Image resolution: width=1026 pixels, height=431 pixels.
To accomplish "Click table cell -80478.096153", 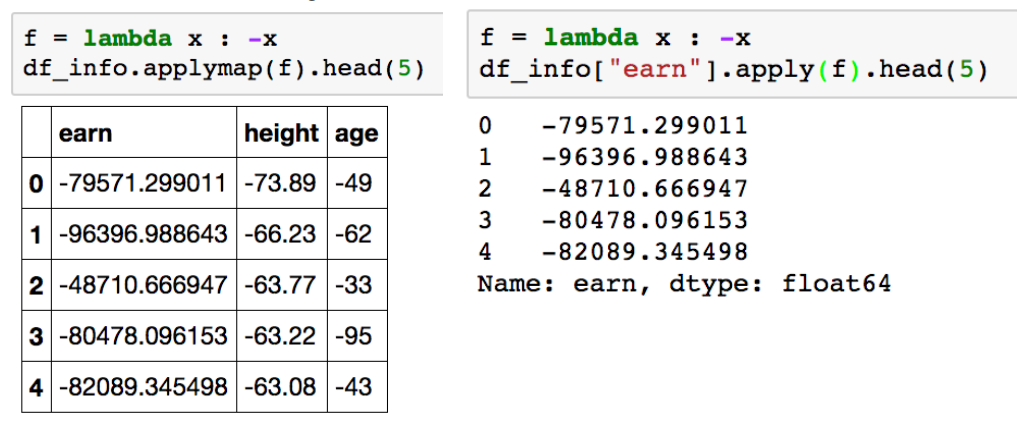I will (x=144, y=336).
